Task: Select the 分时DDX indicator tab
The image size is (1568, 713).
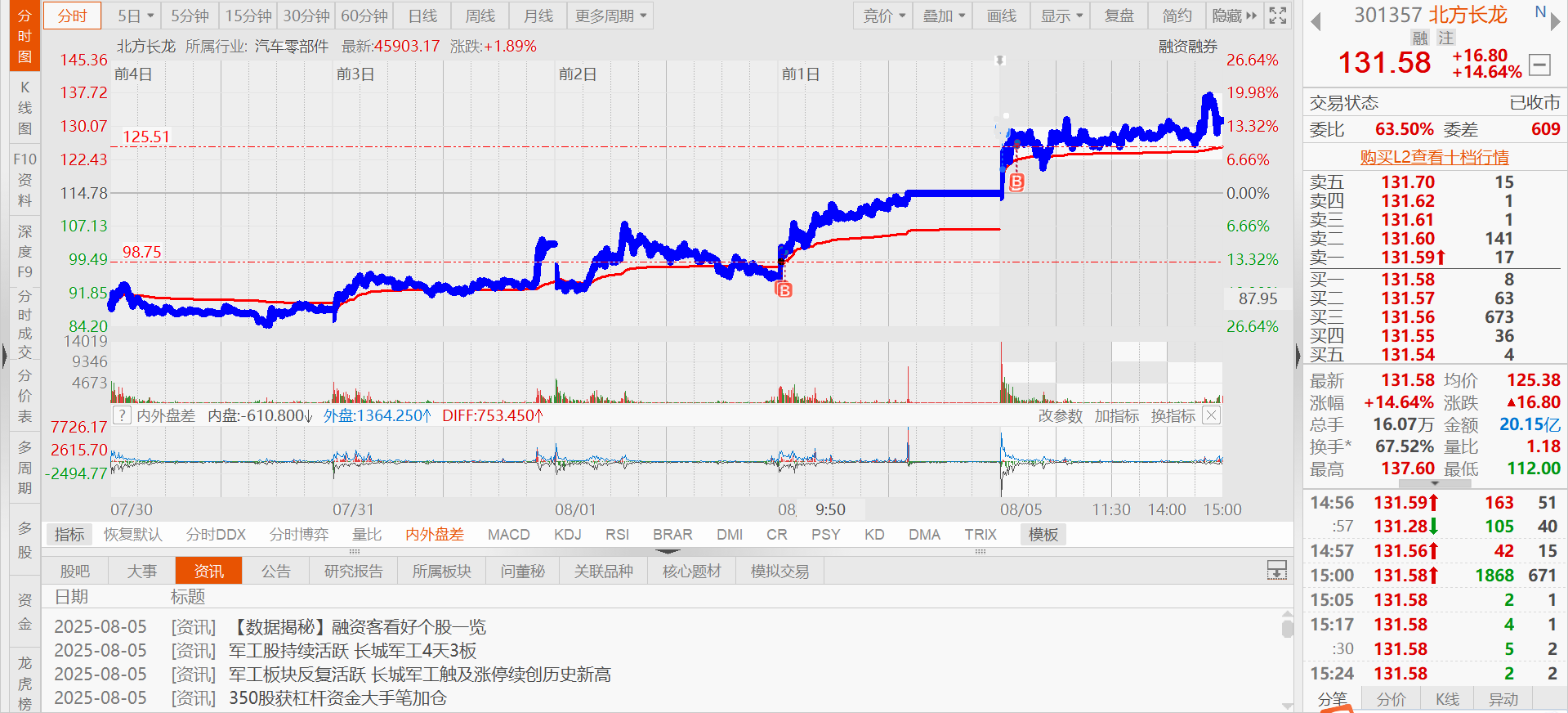Action: tap(217, 534)
